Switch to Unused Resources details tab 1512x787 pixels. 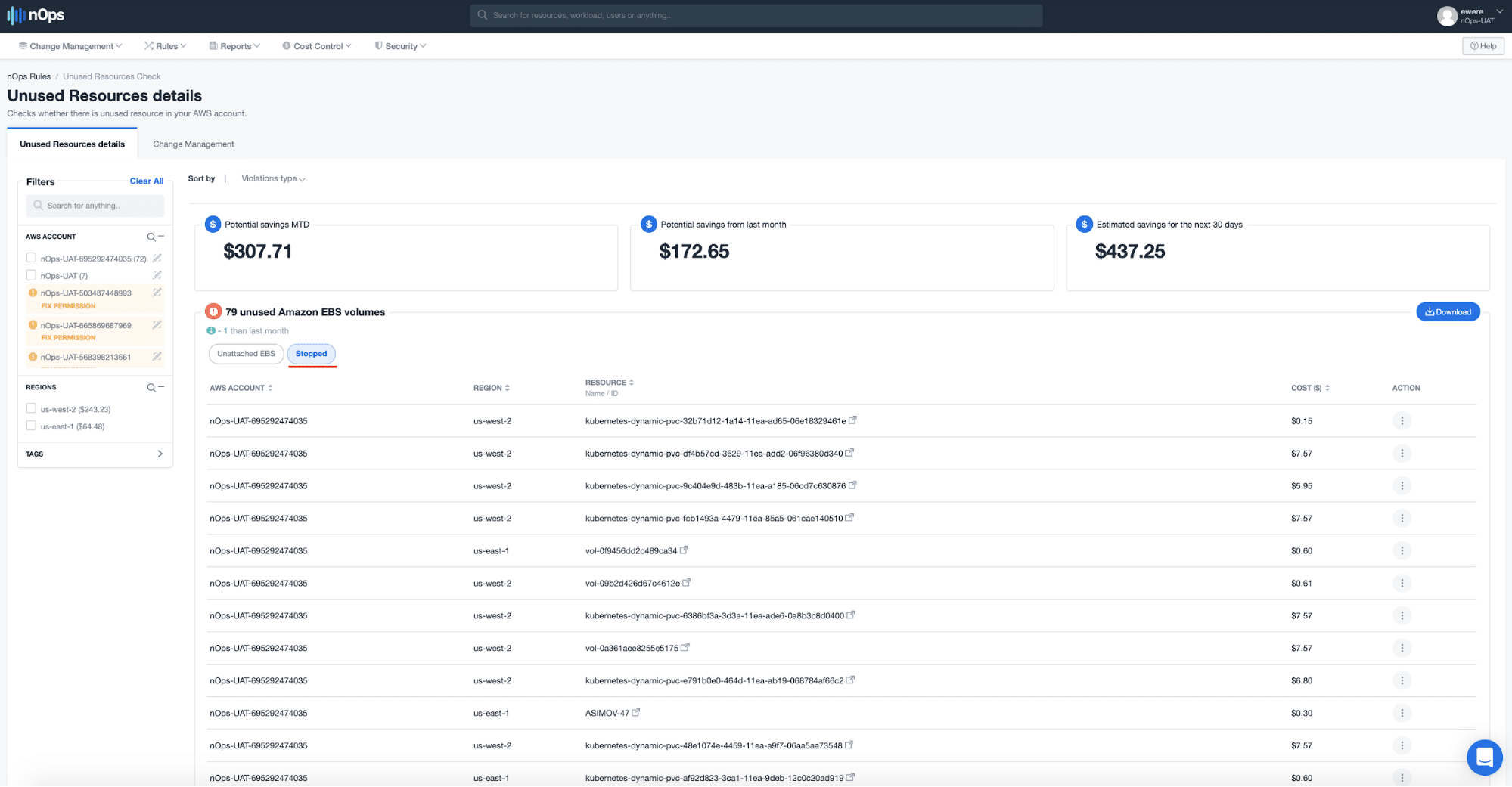(73, 144)
